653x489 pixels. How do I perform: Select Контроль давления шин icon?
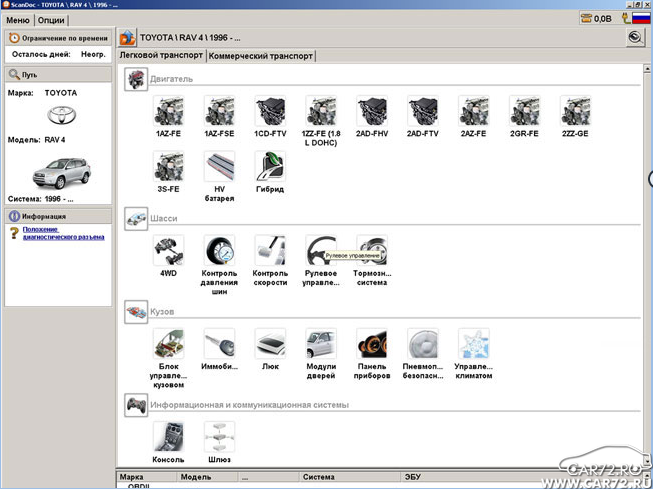click(219, 250)
